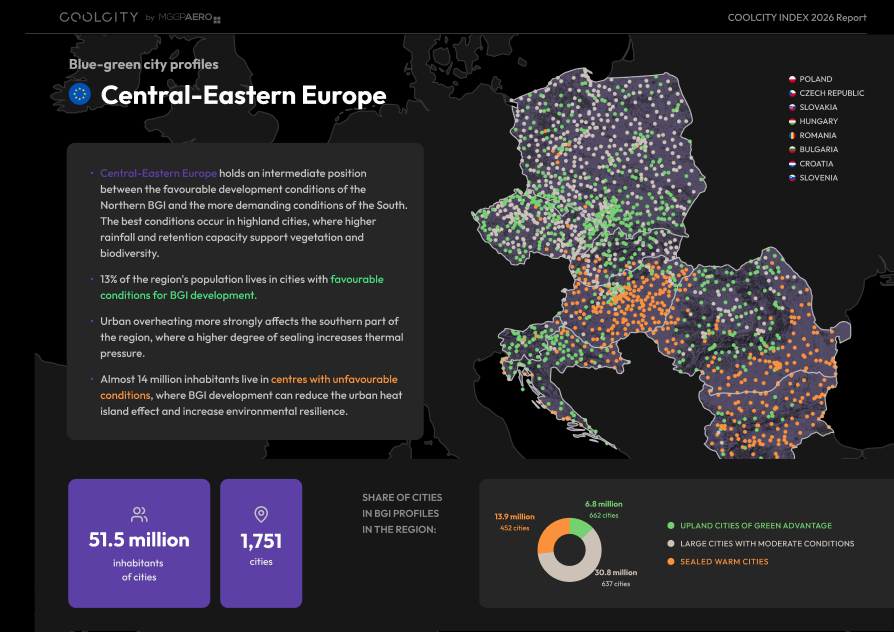Viewport: 894px width, 632px height.
Task: Click the Bulgaria flag icon
Action: (x=792, y=149)
